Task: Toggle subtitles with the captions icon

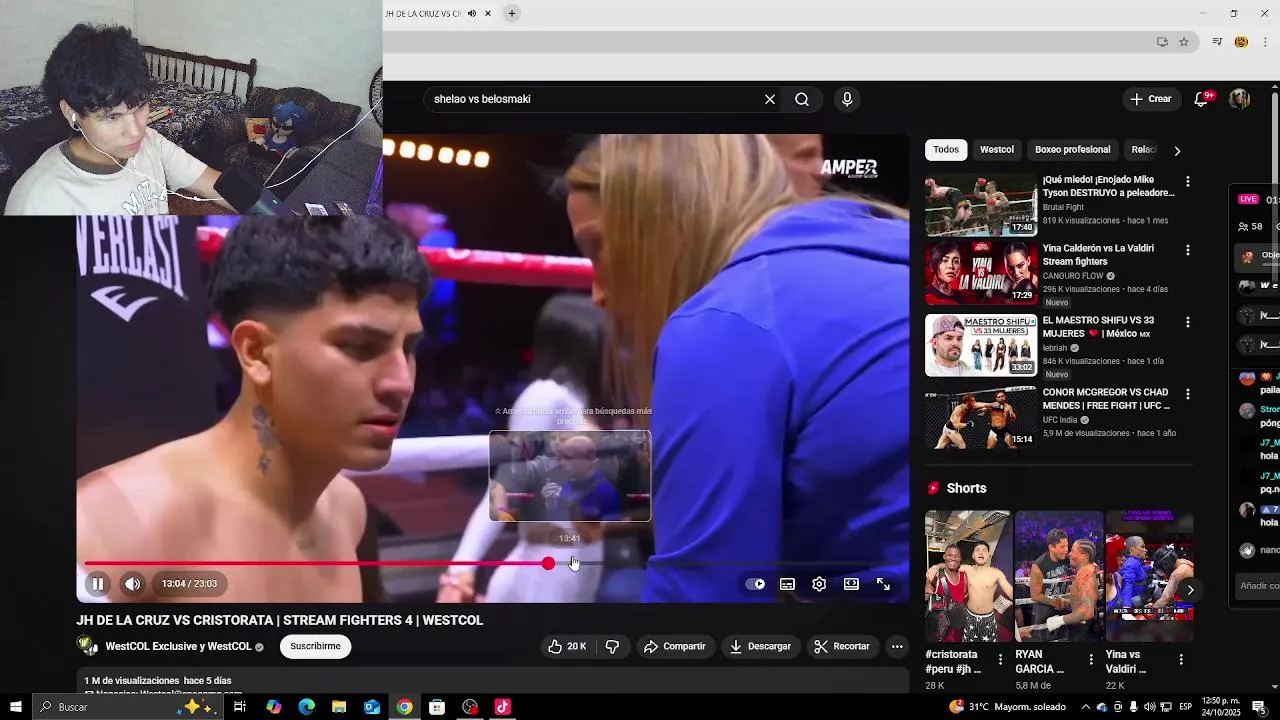Action: click(787, 584)
